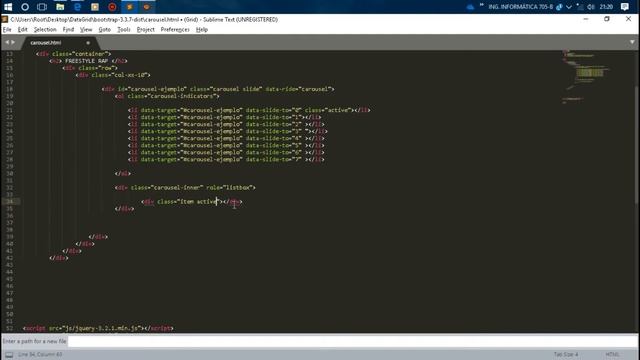The width and height of the screenshot is (640, 360).
Task: Open the Find menu
Action: [68, 29]
